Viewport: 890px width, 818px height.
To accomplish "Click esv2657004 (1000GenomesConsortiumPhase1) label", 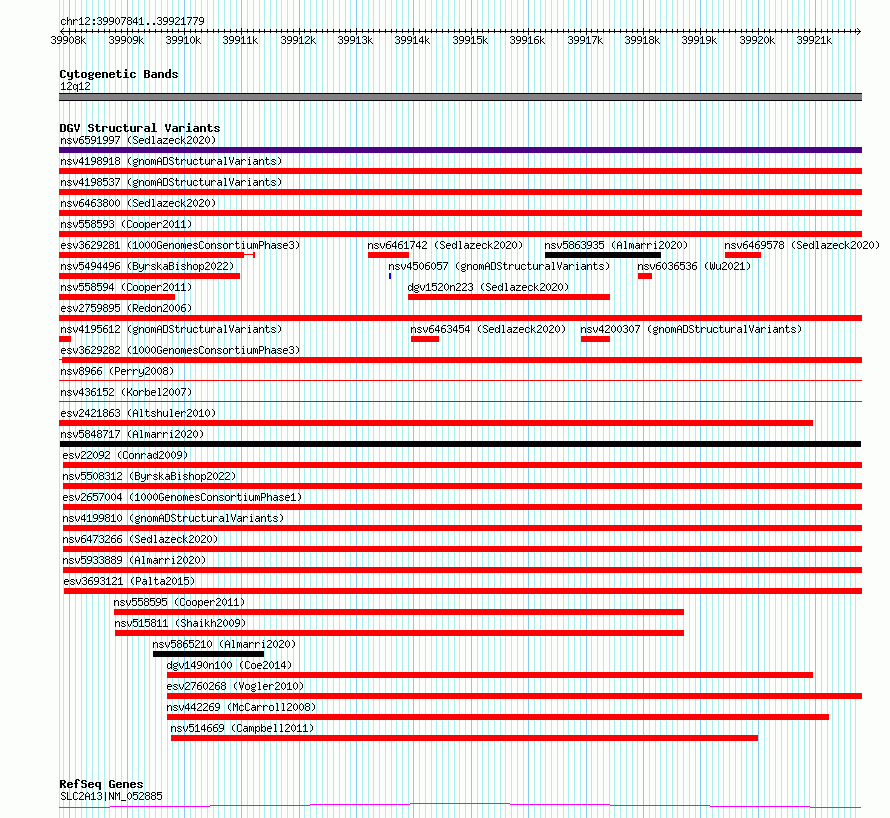I will tap(182, 497).
